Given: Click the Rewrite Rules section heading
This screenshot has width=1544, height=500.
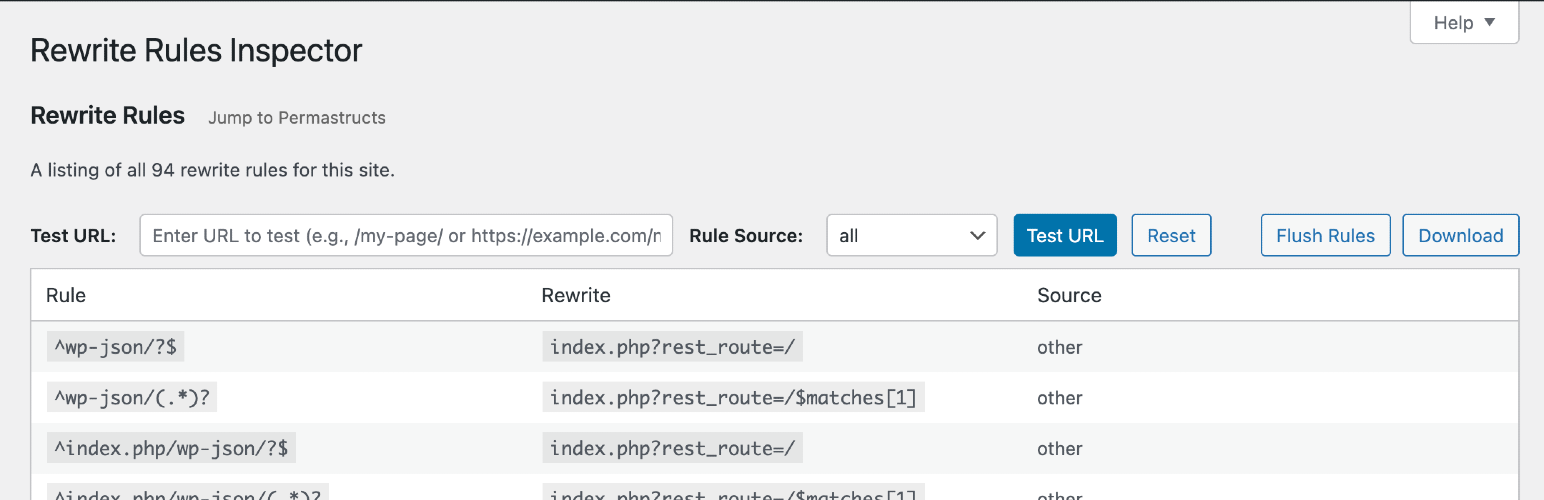Looking at the screenshot, I should (x=108, y=116).
